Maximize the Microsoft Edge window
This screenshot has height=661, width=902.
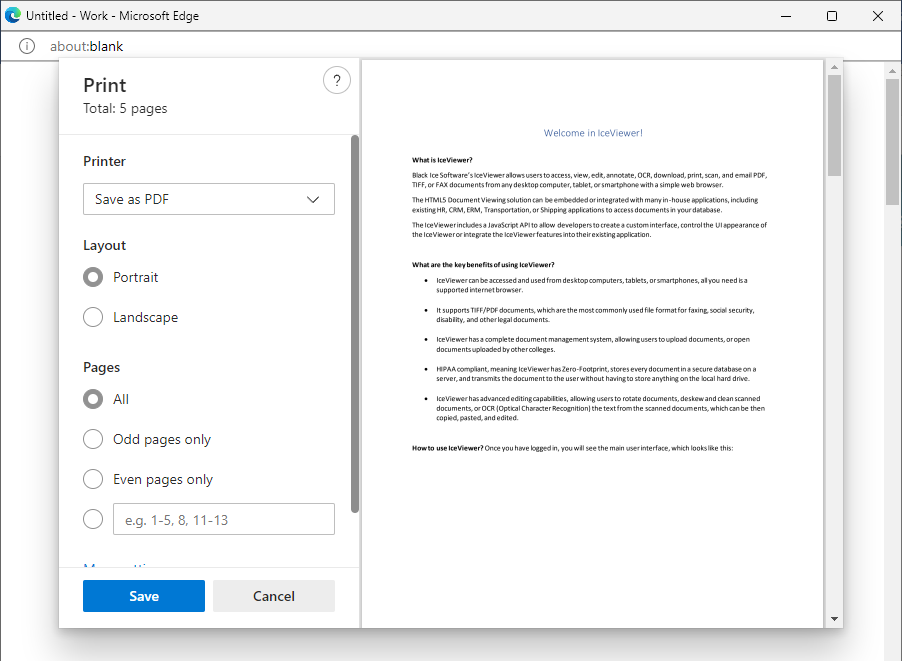point(832,16)
